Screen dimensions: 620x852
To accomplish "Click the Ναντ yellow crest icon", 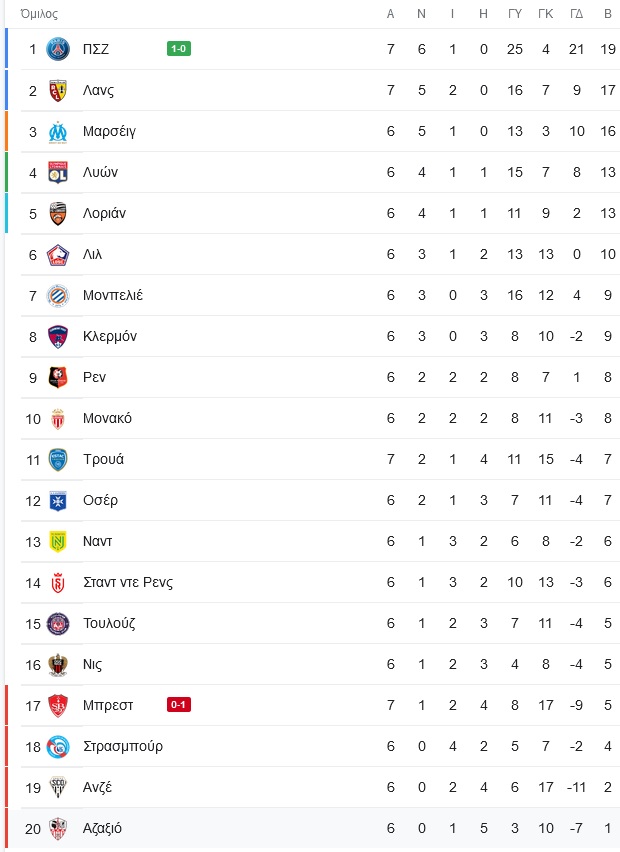I will point(58,542).
